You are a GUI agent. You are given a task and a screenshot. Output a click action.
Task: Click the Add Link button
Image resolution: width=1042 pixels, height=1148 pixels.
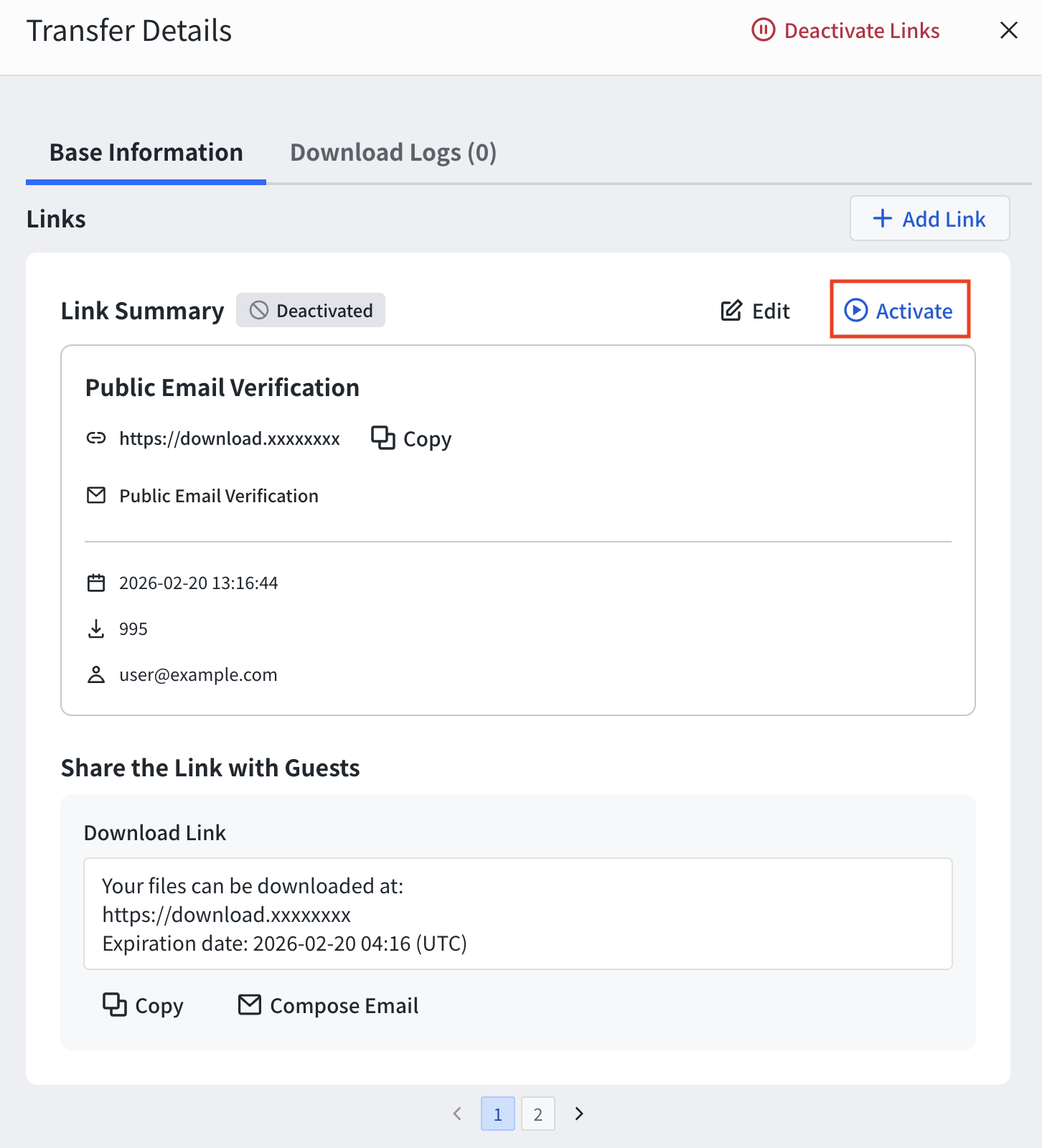point(929,218)
